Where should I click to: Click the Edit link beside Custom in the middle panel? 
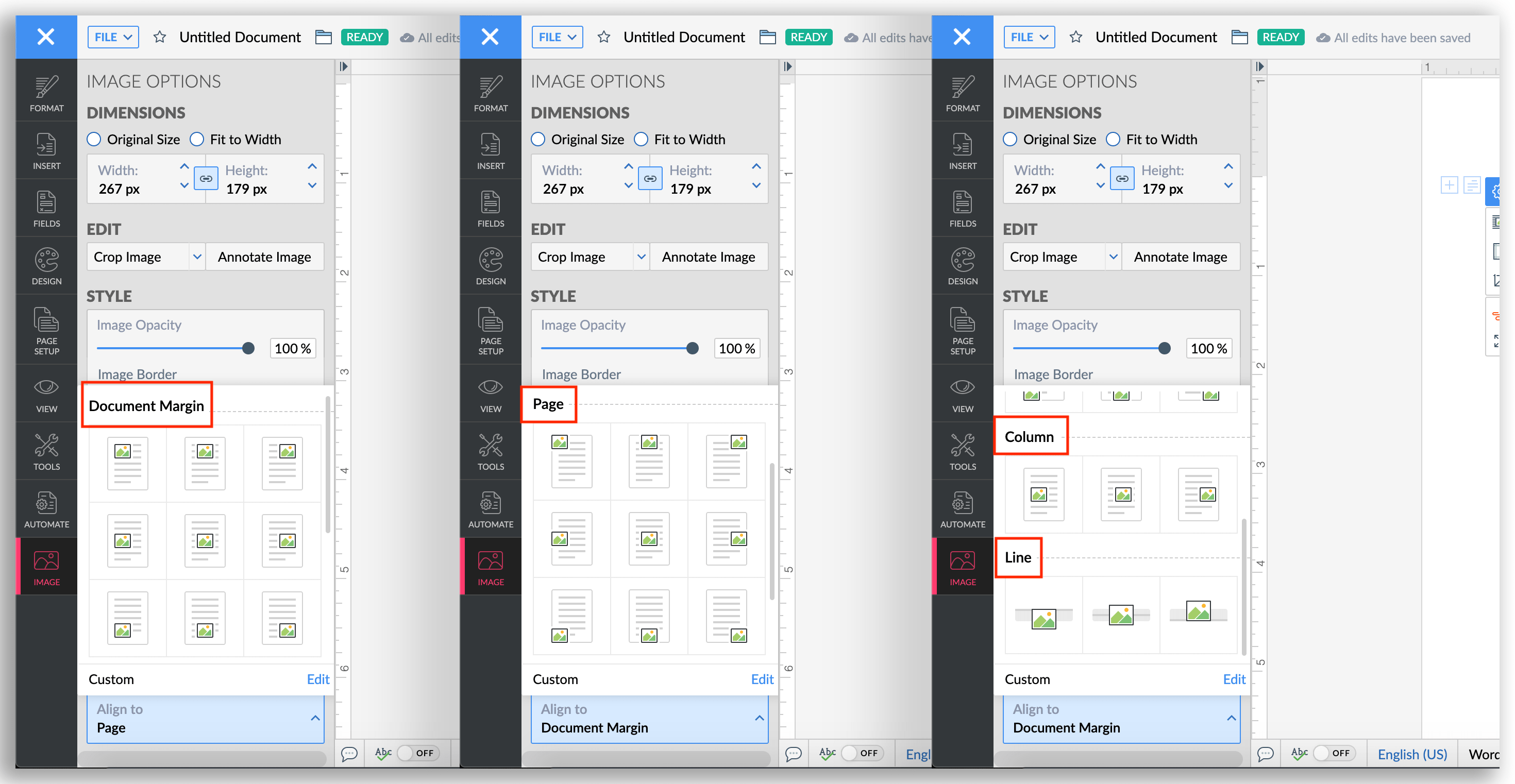pyautogui.click(x=762, y=679)
